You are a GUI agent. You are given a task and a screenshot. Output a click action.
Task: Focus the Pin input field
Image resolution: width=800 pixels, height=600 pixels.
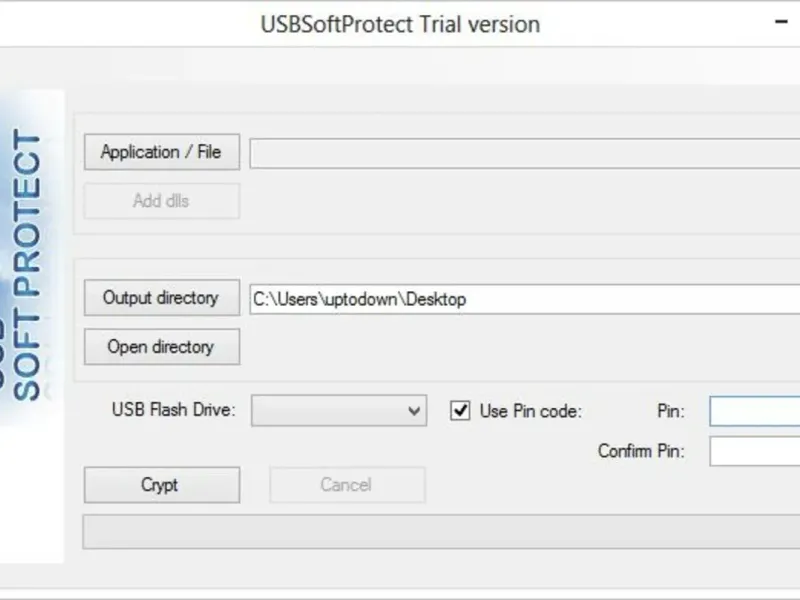click(x=755, y=411)
